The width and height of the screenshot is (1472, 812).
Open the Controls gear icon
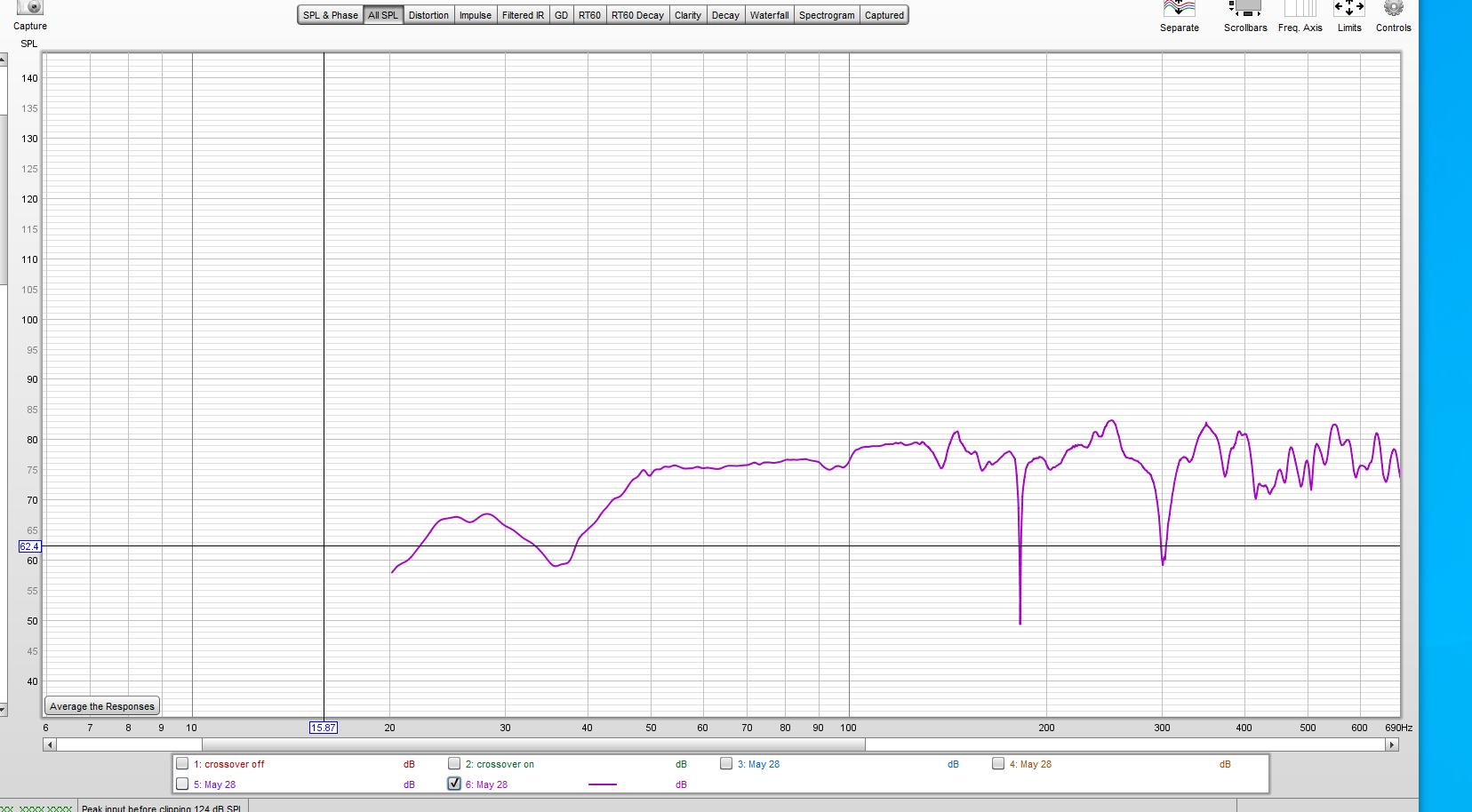tap(1393, 9)
